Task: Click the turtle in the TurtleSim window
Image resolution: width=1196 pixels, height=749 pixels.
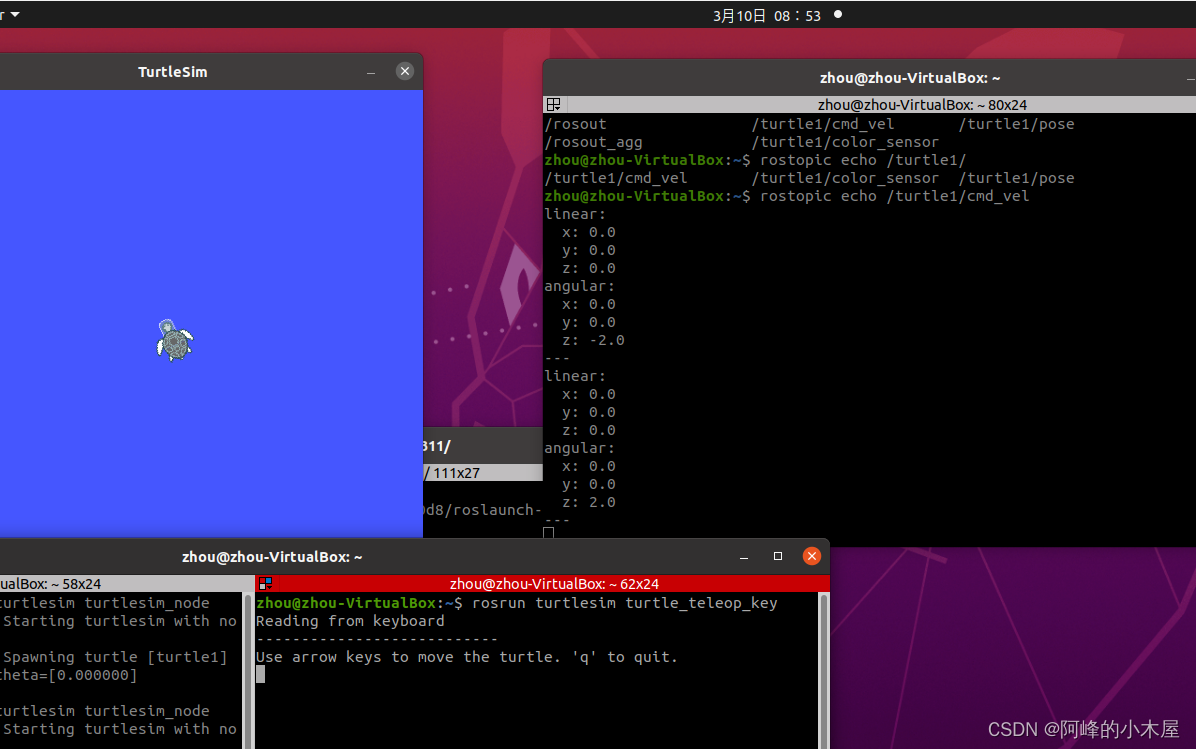Action: [175, 340]
